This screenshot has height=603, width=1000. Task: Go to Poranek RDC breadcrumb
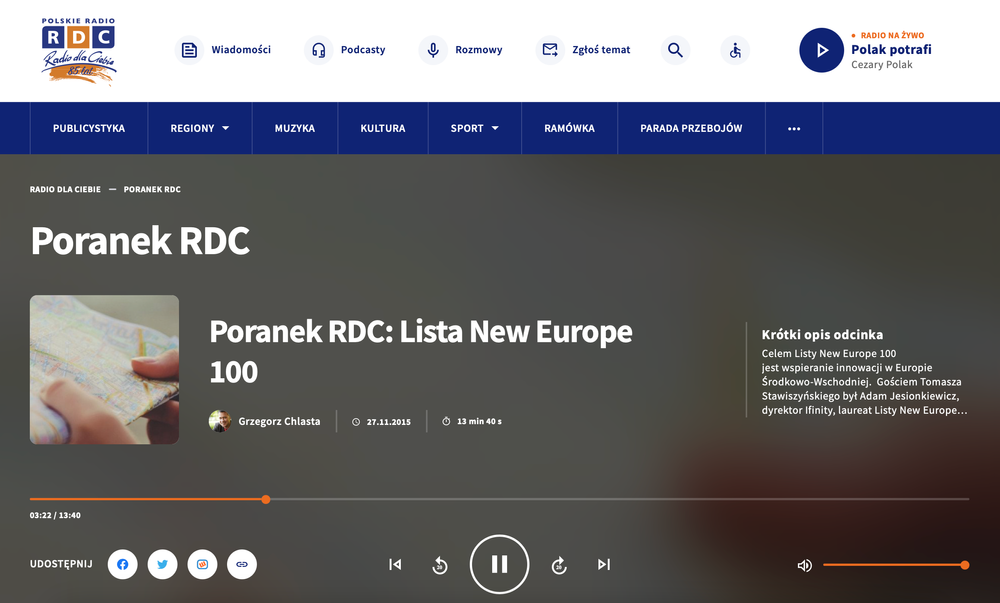click(152, 189)
